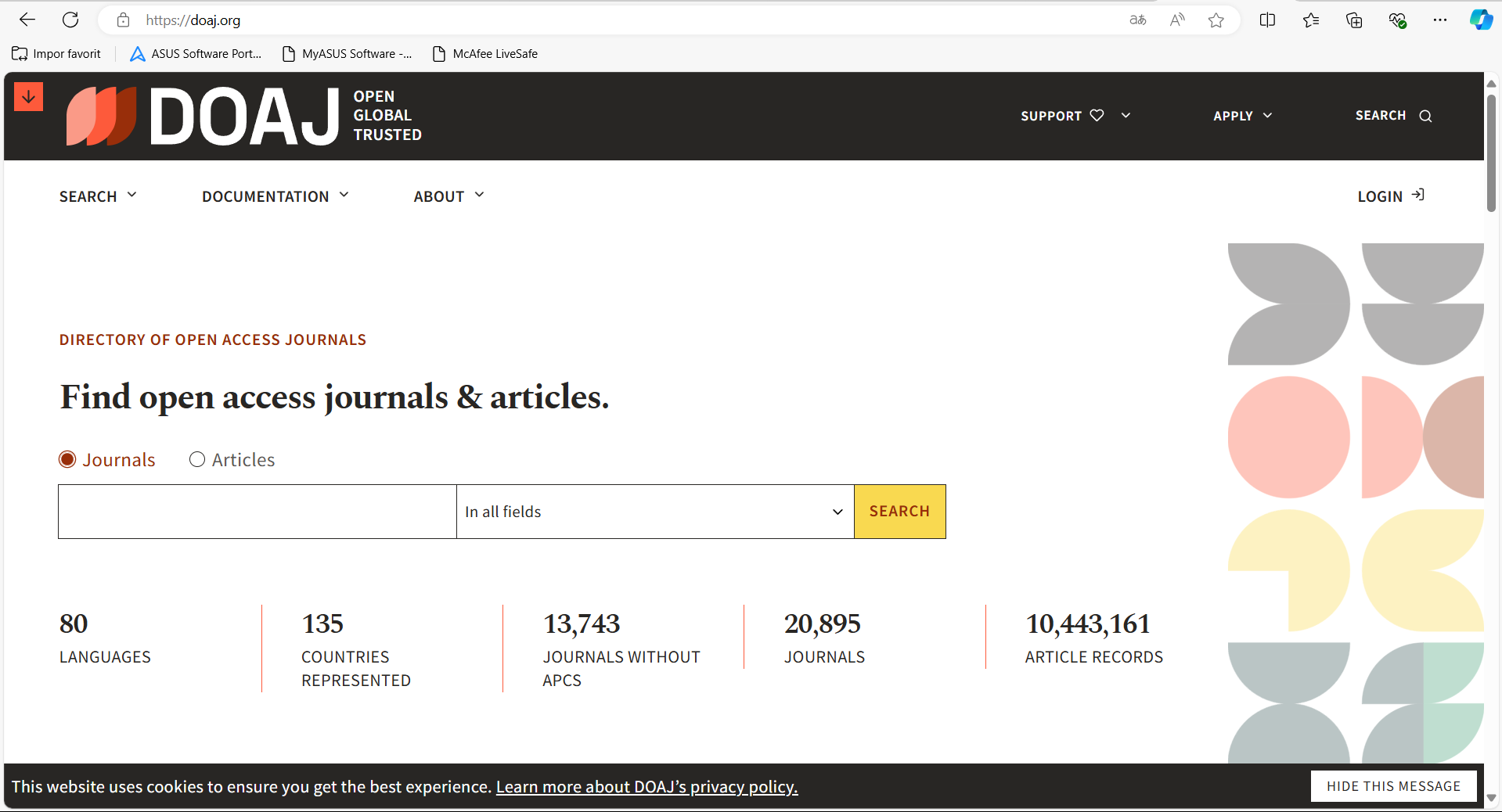Image resolution: width=1502 pixels, height=812 pixels.
Task: Open DOAJ's privacy policy link
Action: click(x=647, y=787)
